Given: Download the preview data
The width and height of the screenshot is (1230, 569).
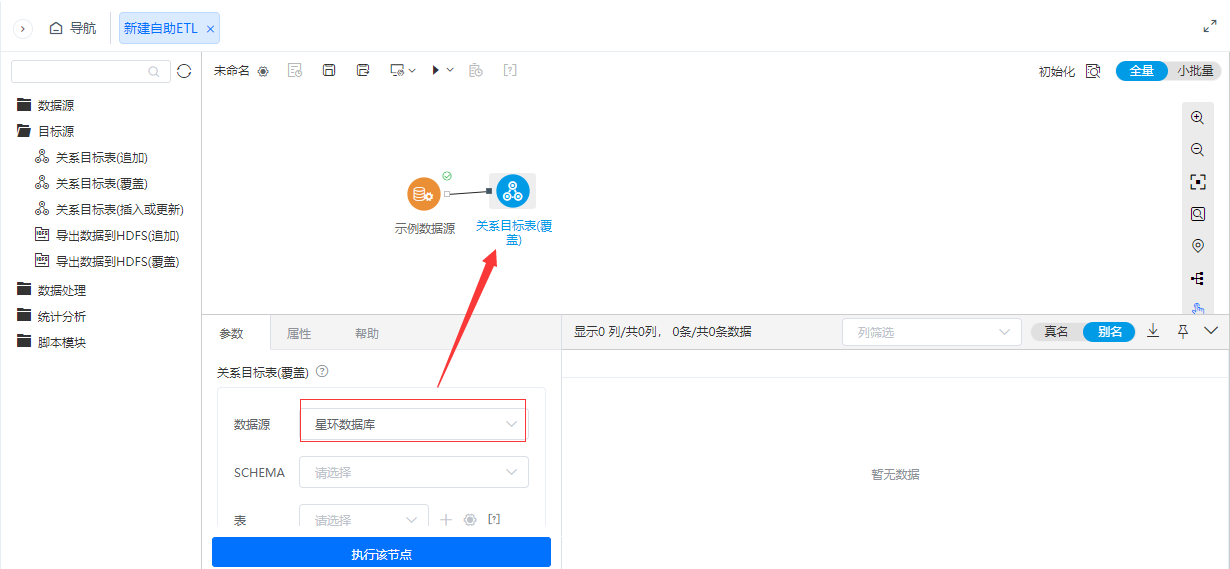Looking at the screenshot, I should 1153,331.
